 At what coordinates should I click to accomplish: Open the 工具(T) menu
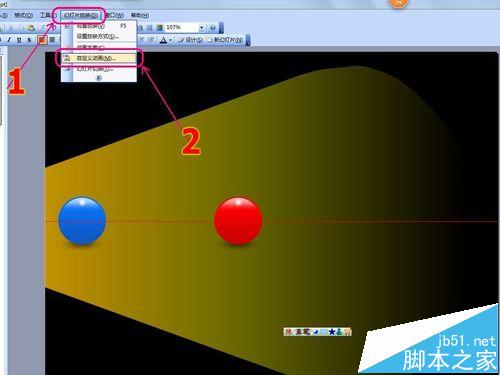(x=48, y=15)
